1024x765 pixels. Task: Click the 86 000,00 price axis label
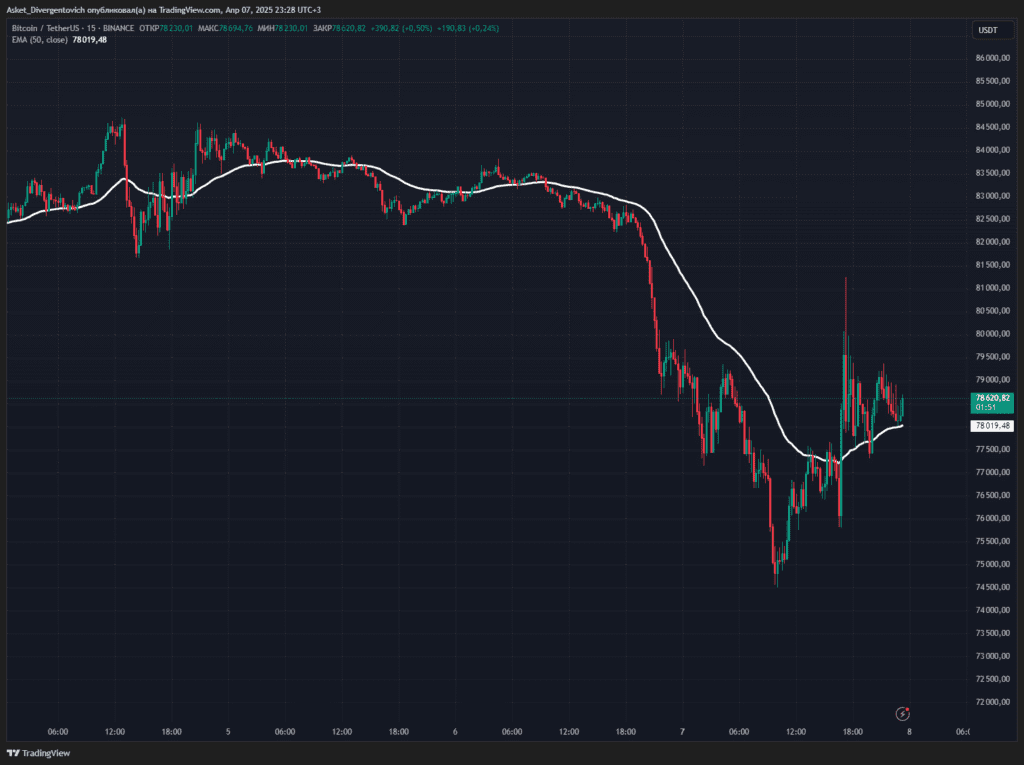(992, 58)
